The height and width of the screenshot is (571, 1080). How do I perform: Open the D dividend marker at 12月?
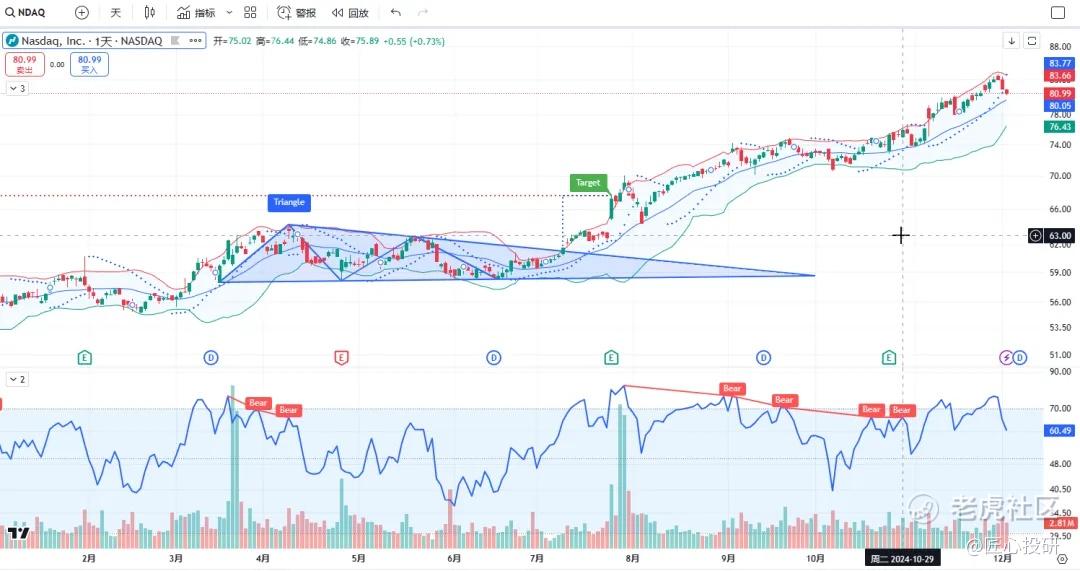(x=1019, y=357)
